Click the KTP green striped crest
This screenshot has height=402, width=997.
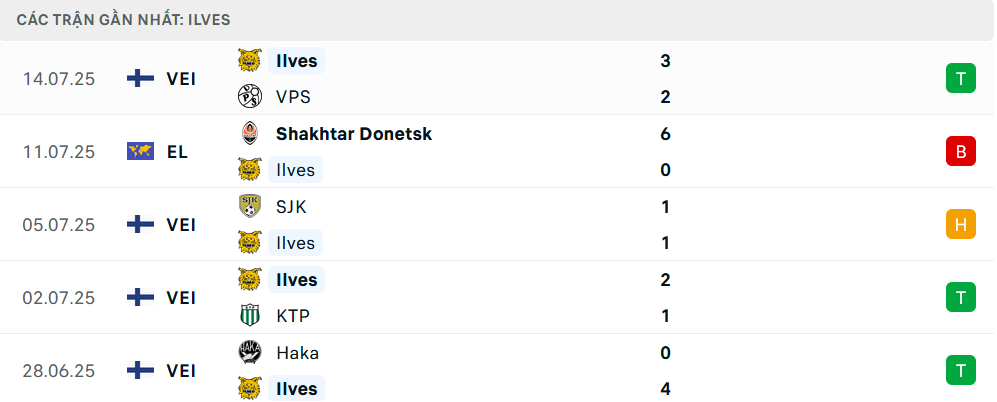pyautogui.click(x=250, y=315)
